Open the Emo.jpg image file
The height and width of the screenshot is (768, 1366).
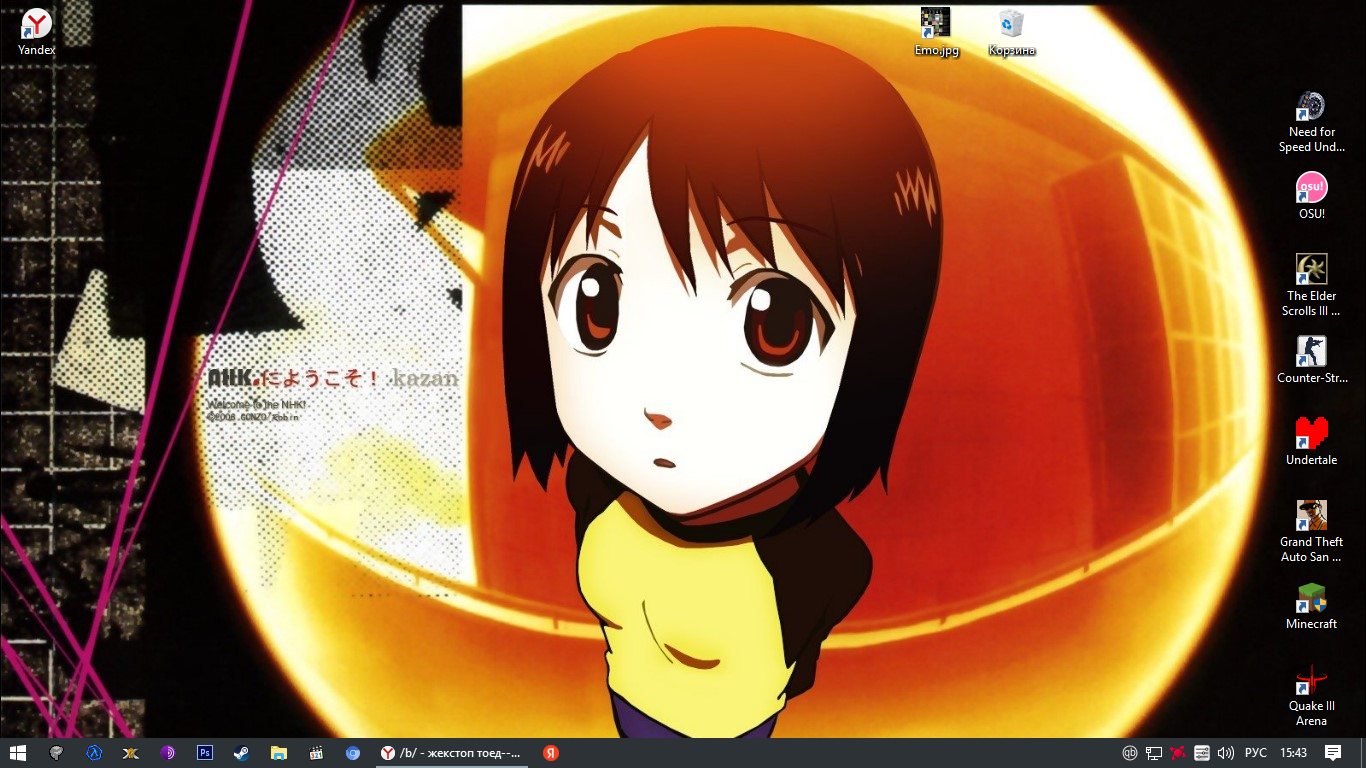[x=936, y=32]
